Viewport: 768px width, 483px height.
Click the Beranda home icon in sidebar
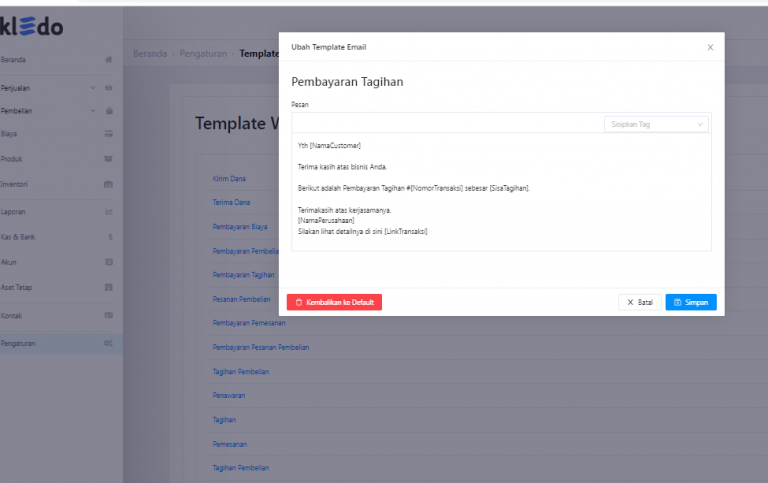pyautogui.click(x=108, y=60)
